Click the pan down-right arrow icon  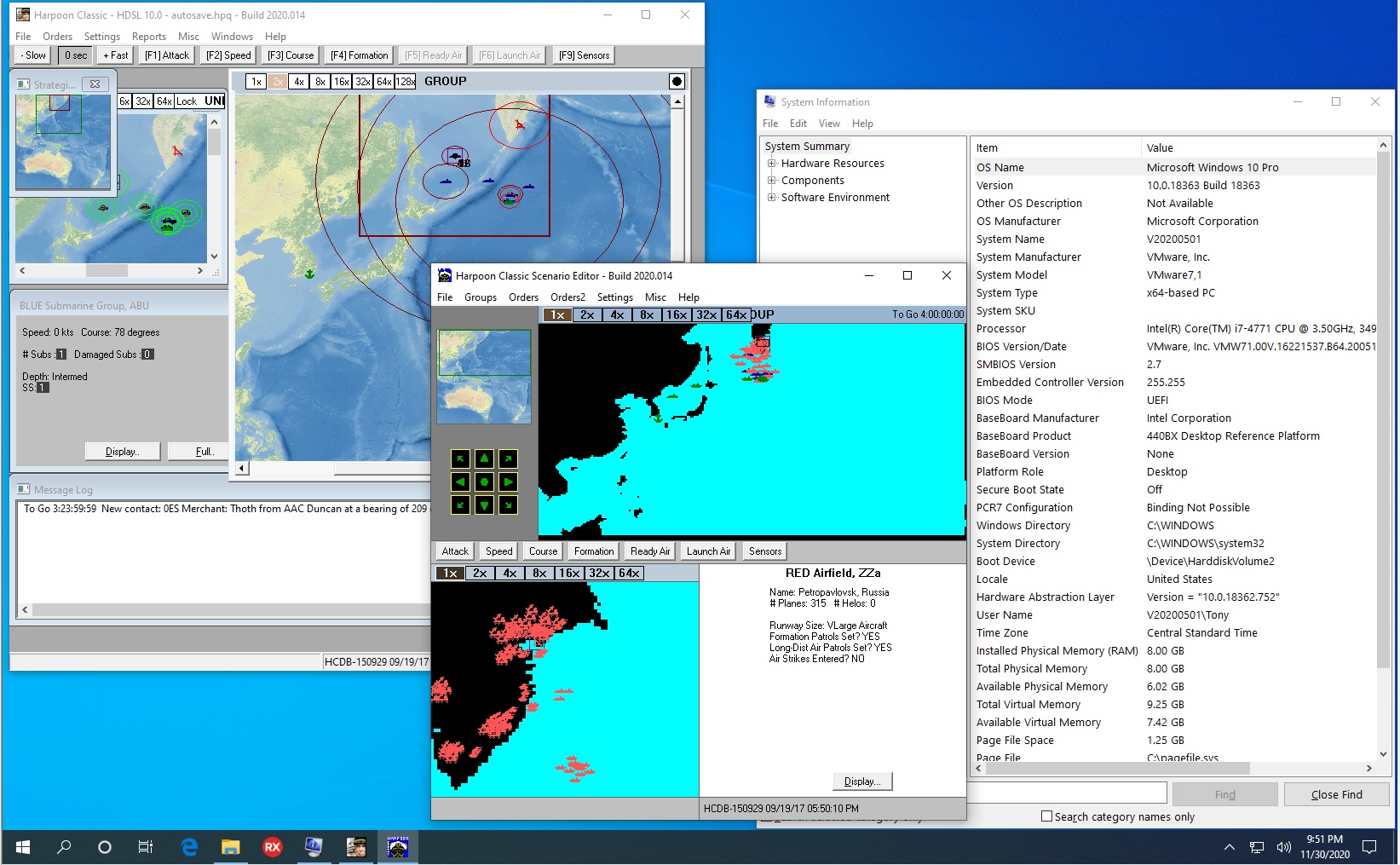pos(508,505)
